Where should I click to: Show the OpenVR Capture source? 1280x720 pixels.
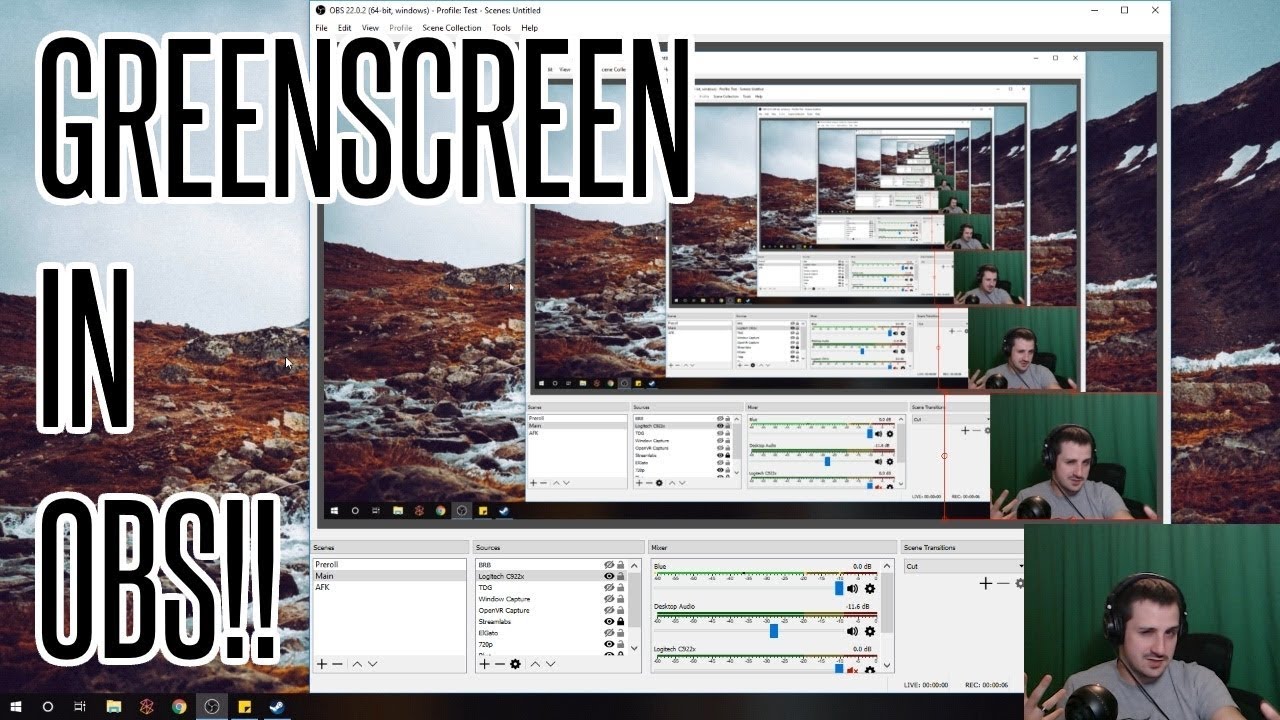(608, 610)
